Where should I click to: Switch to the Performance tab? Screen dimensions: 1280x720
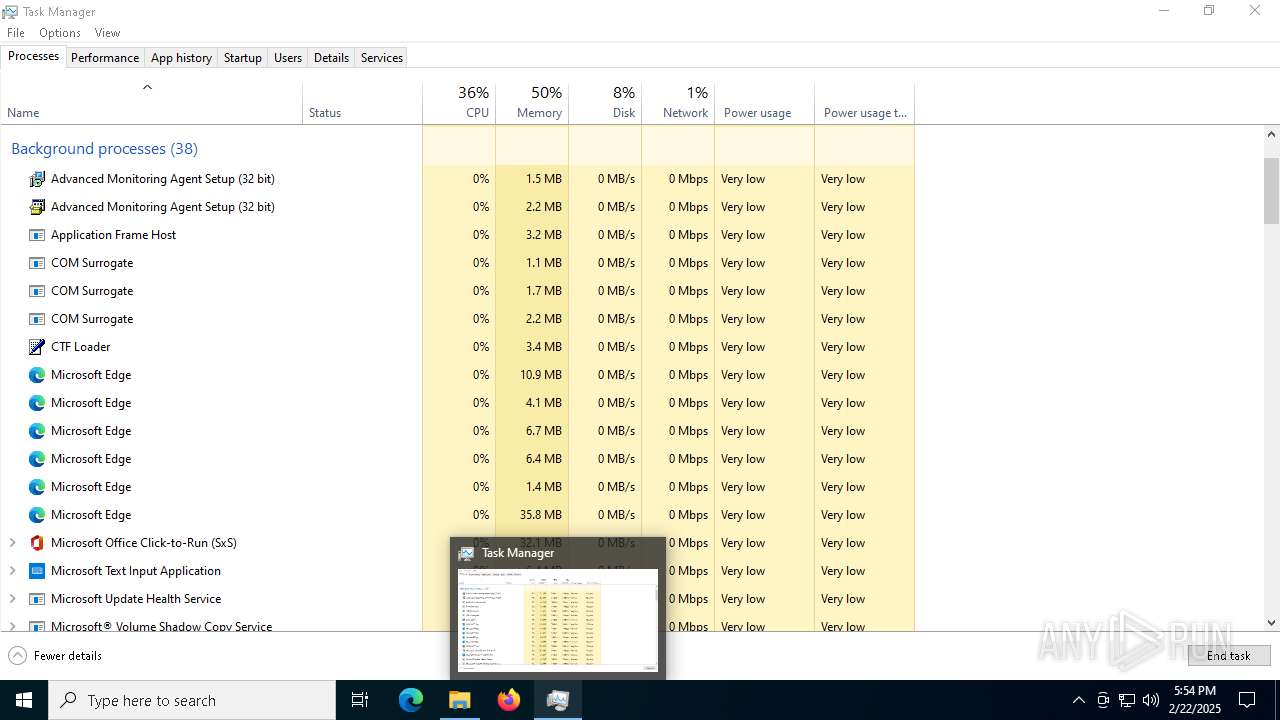[x=105, y=58]
